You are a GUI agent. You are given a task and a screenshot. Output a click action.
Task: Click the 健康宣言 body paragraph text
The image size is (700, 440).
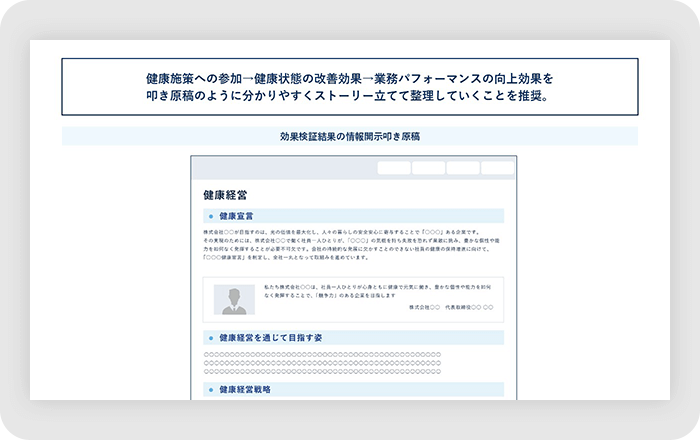click(x=352, y=245)
